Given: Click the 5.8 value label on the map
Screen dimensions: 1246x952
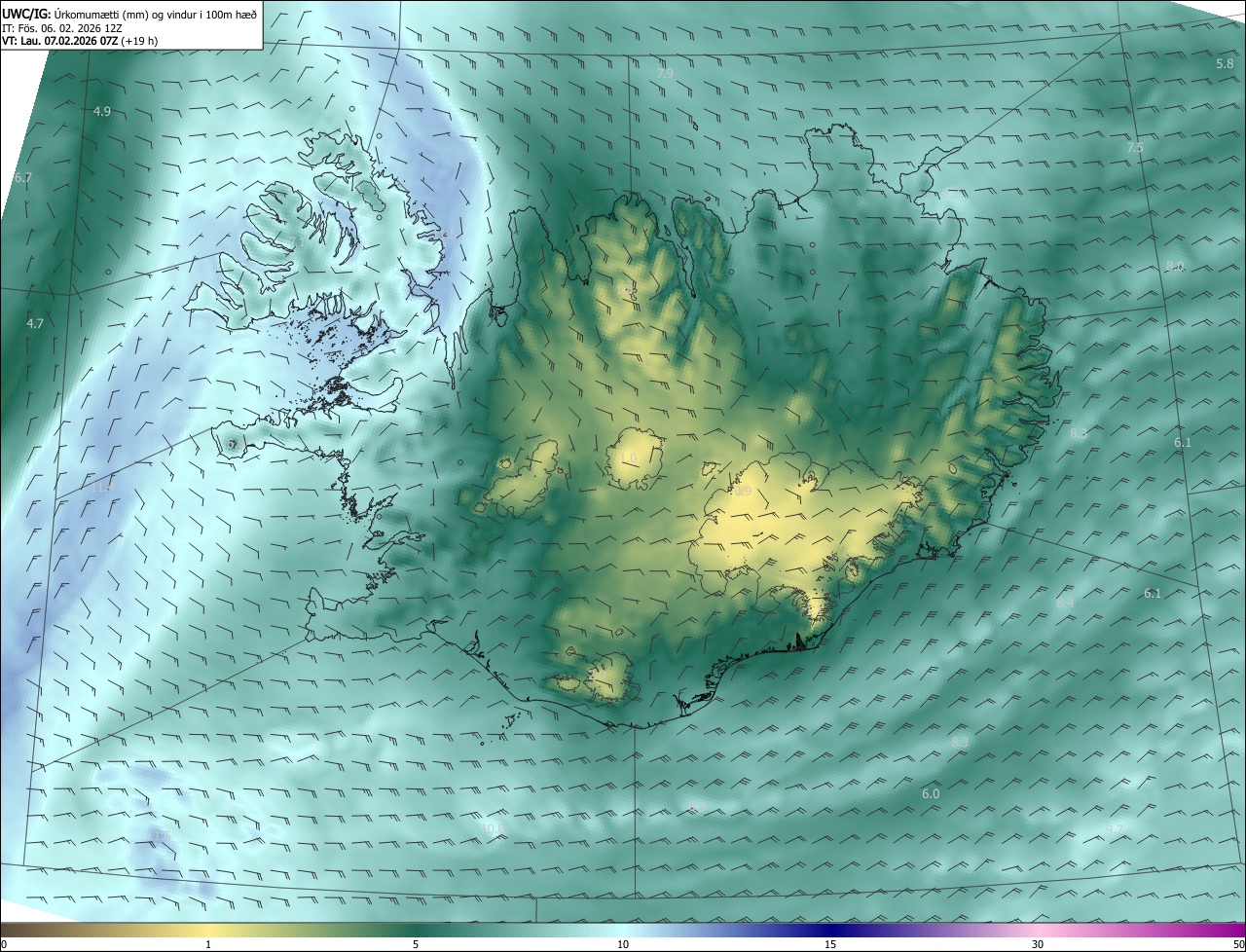Looking at the screenshot, I should 1226,63.
